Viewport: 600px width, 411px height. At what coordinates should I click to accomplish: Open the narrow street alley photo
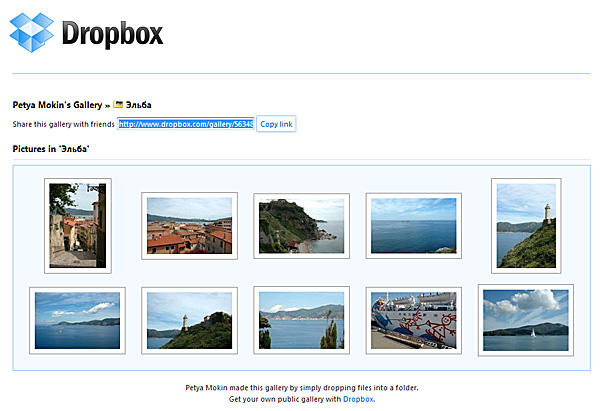pyautogui.click(x=77, y=225)
